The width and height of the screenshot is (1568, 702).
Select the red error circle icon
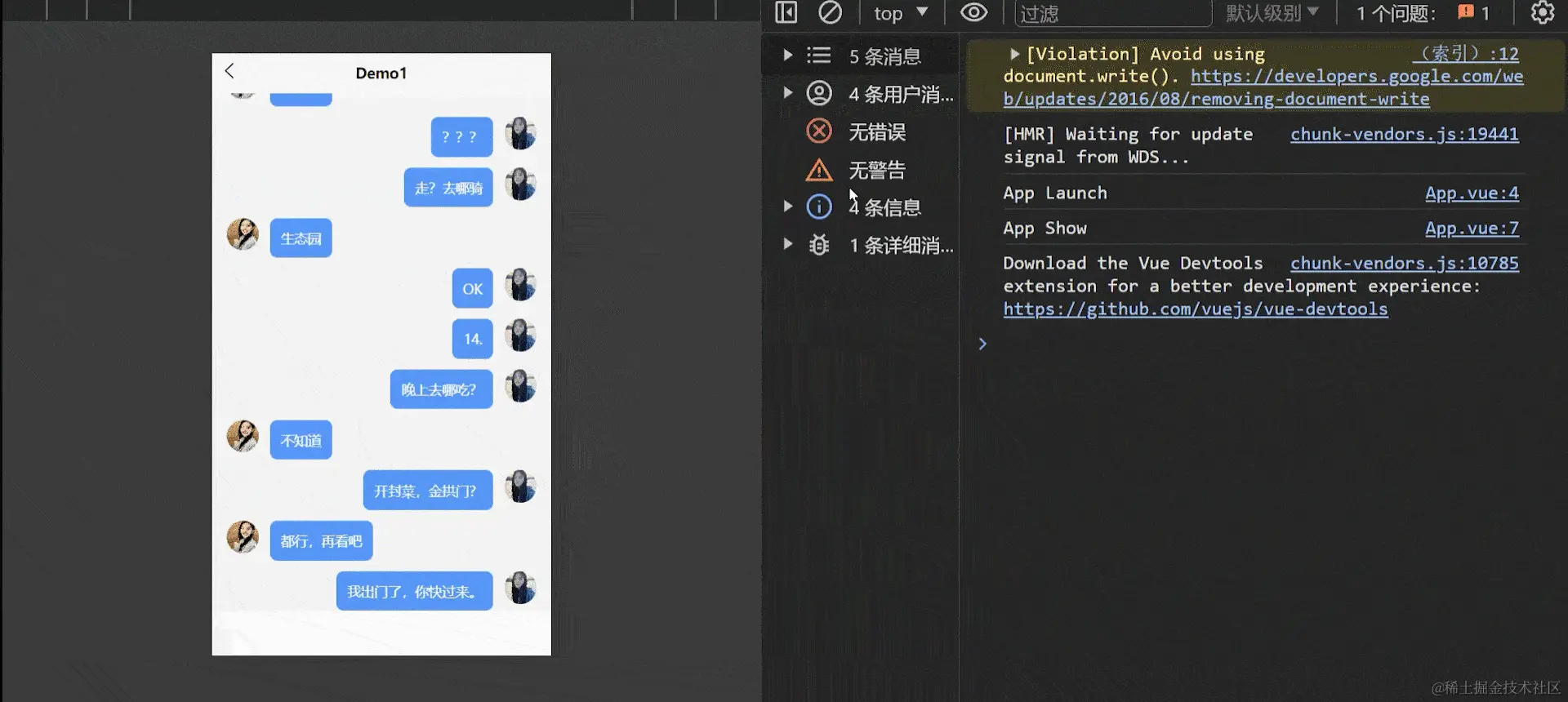tap(819, 131)
